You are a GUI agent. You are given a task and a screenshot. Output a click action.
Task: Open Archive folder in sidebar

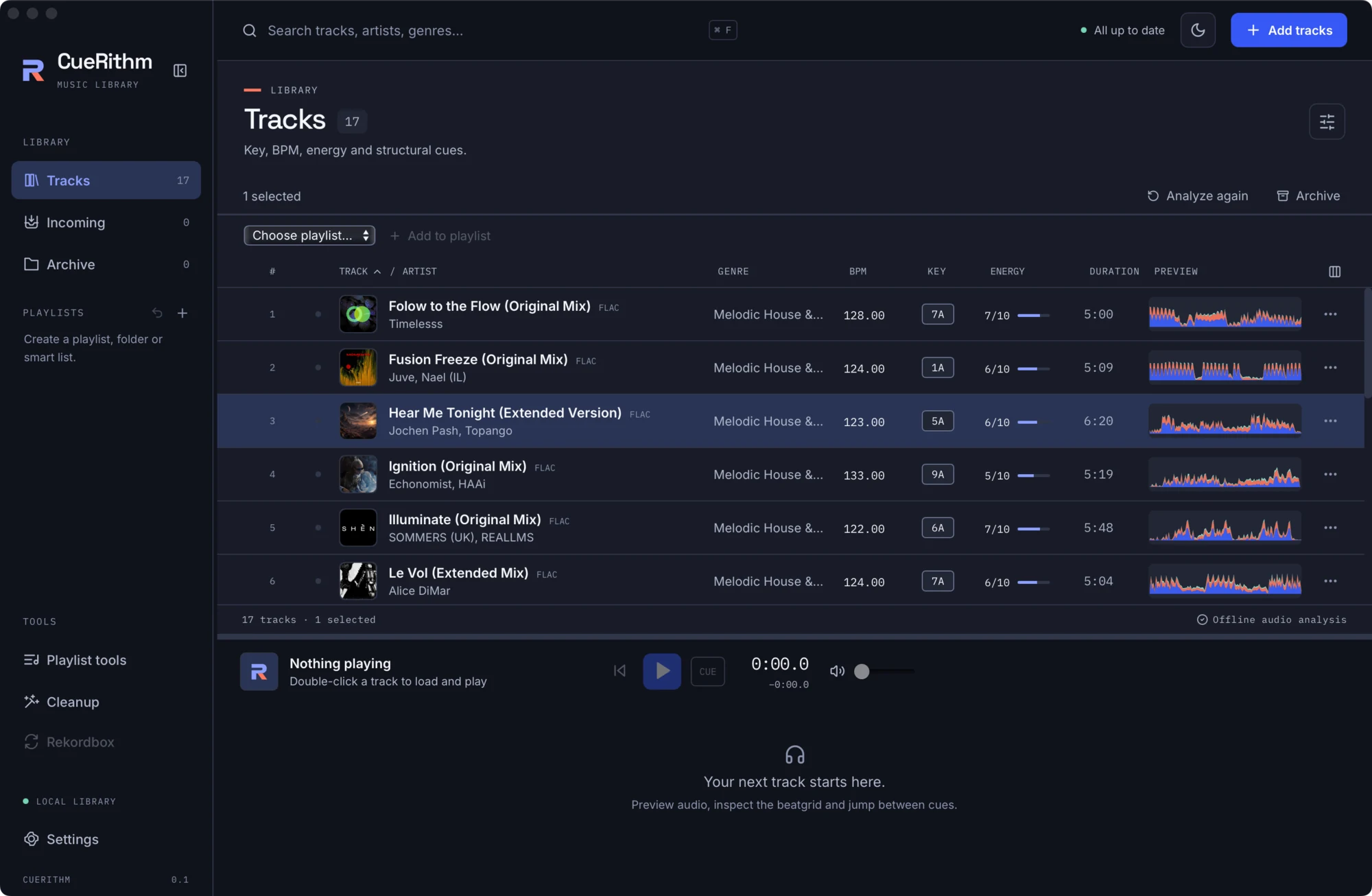click(x=106, y=264)
